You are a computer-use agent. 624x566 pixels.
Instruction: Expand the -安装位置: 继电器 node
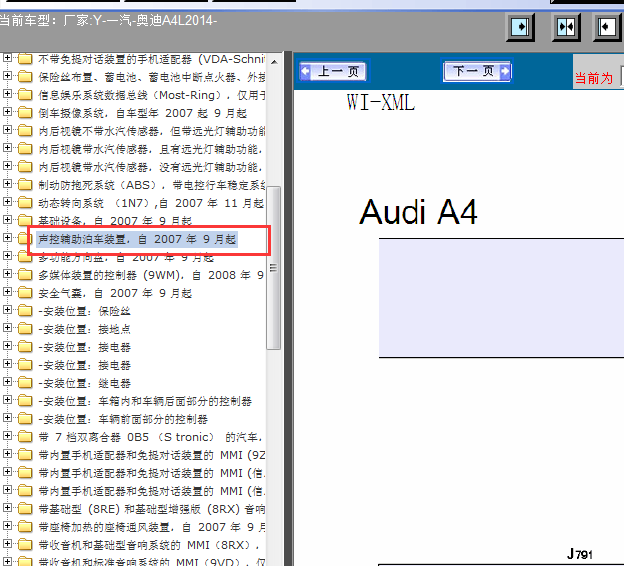7,382
